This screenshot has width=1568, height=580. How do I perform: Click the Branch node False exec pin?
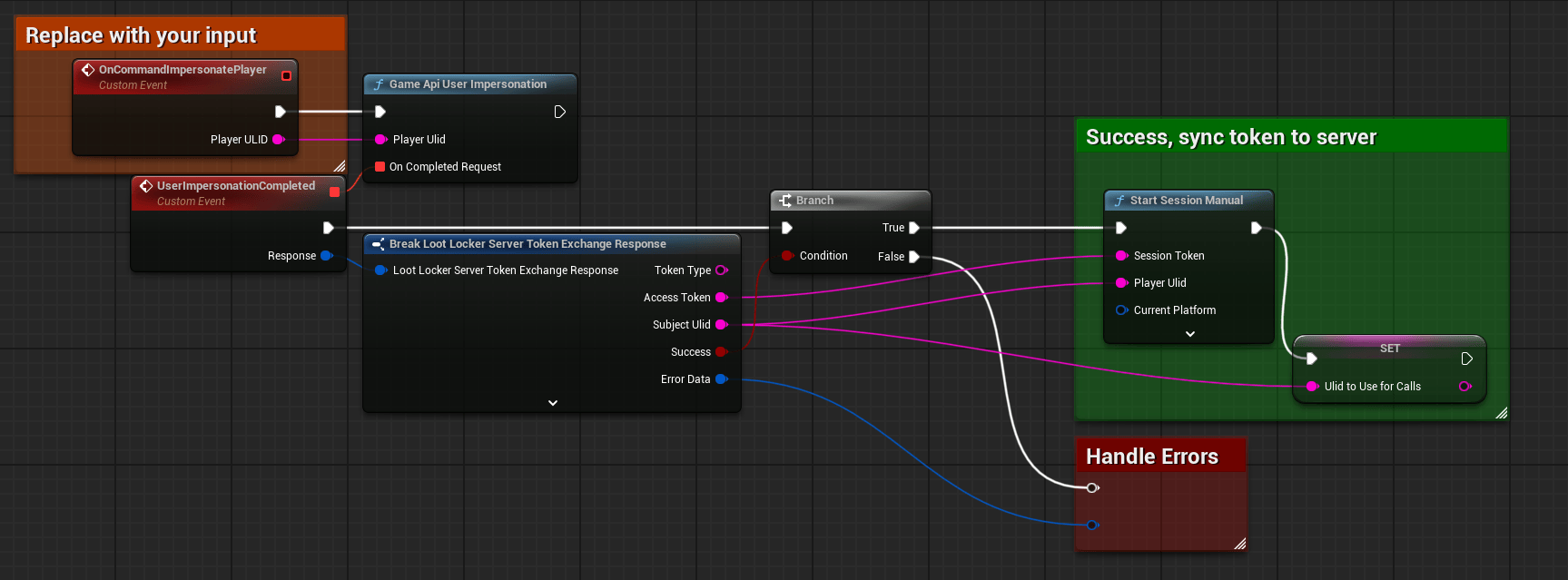[x=914, y=257]
